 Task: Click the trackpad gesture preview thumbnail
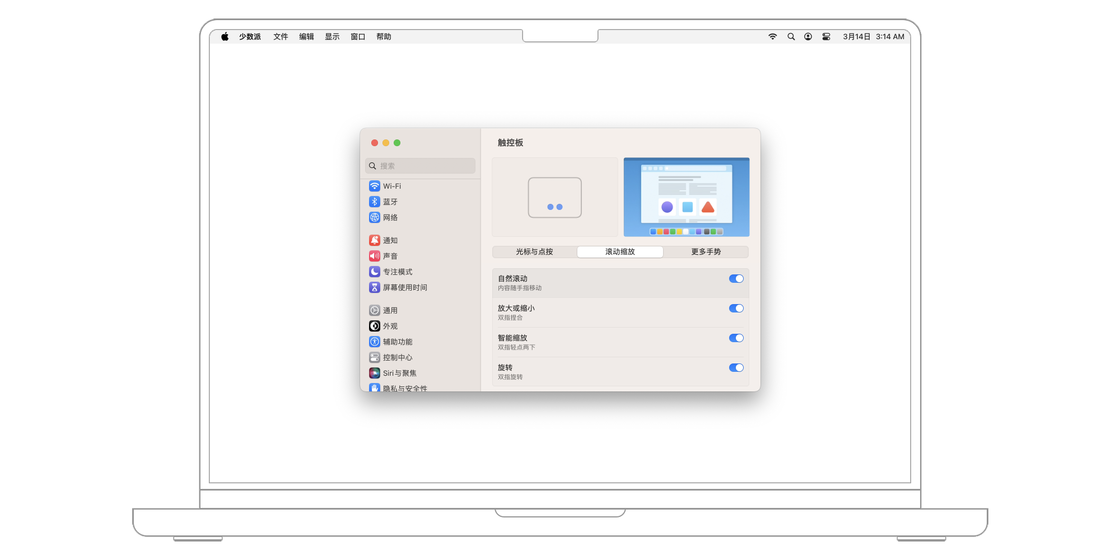[555, 197]
